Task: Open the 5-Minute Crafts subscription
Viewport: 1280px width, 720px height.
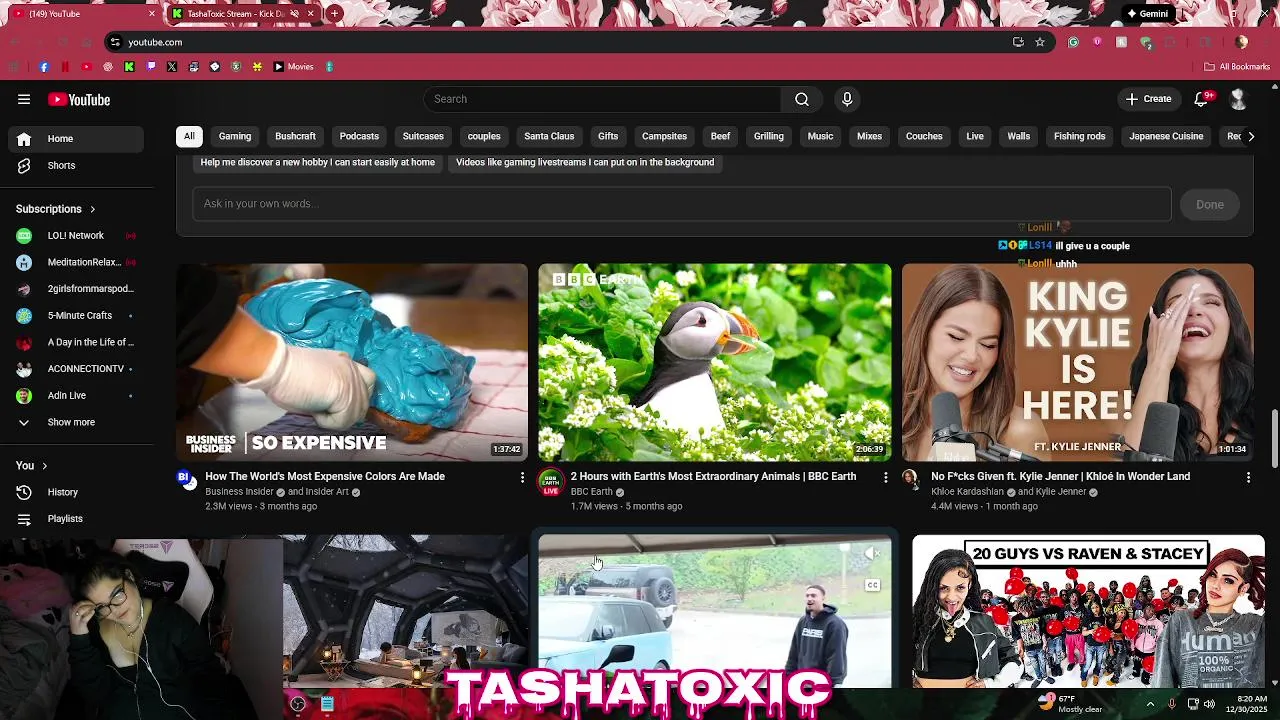Action: 78,316
